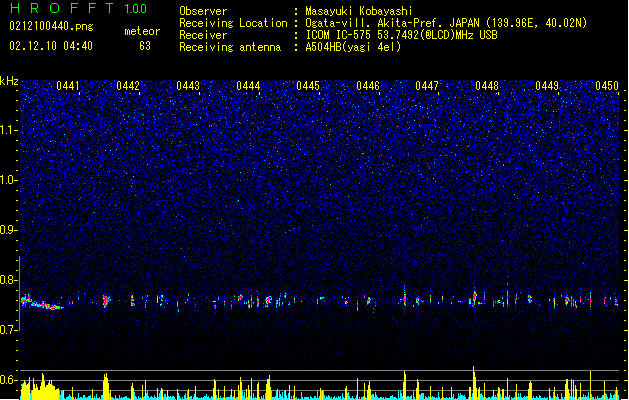This screenshot has width=629, height=400.
Task: Click the 0.9 kHz axis label
Action: coord(9,229)
